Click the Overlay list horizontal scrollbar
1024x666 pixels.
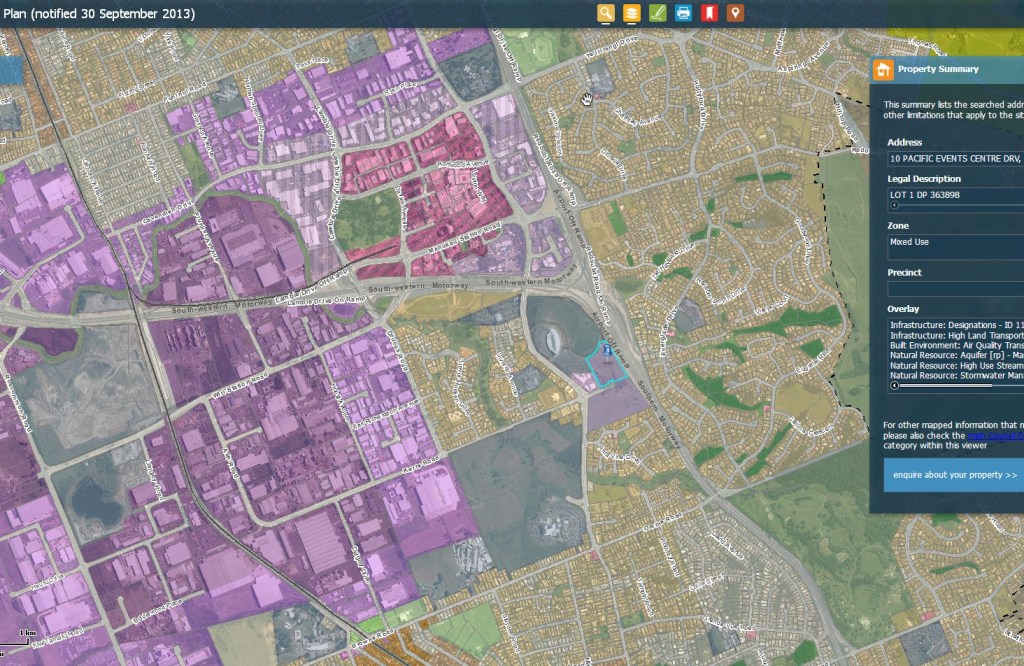[x=955, y=385]
